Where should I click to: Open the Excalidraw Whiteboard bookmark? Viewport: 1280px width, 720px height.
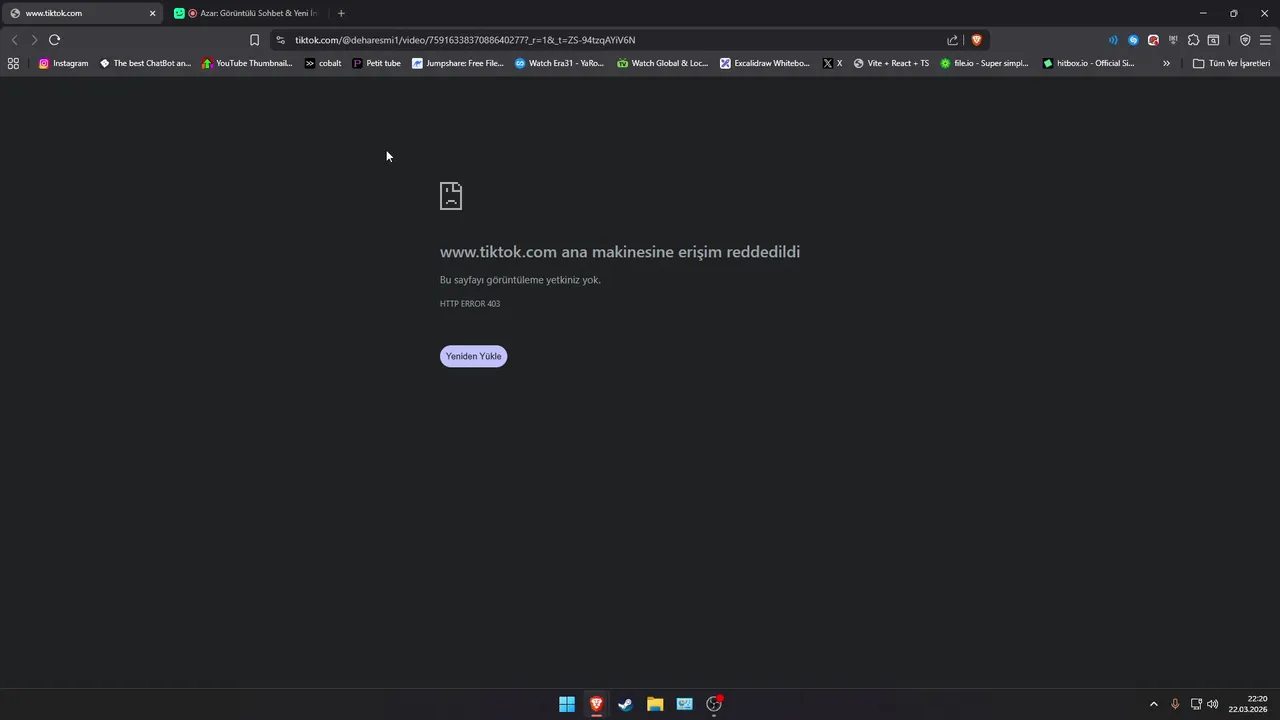point(765,63)
